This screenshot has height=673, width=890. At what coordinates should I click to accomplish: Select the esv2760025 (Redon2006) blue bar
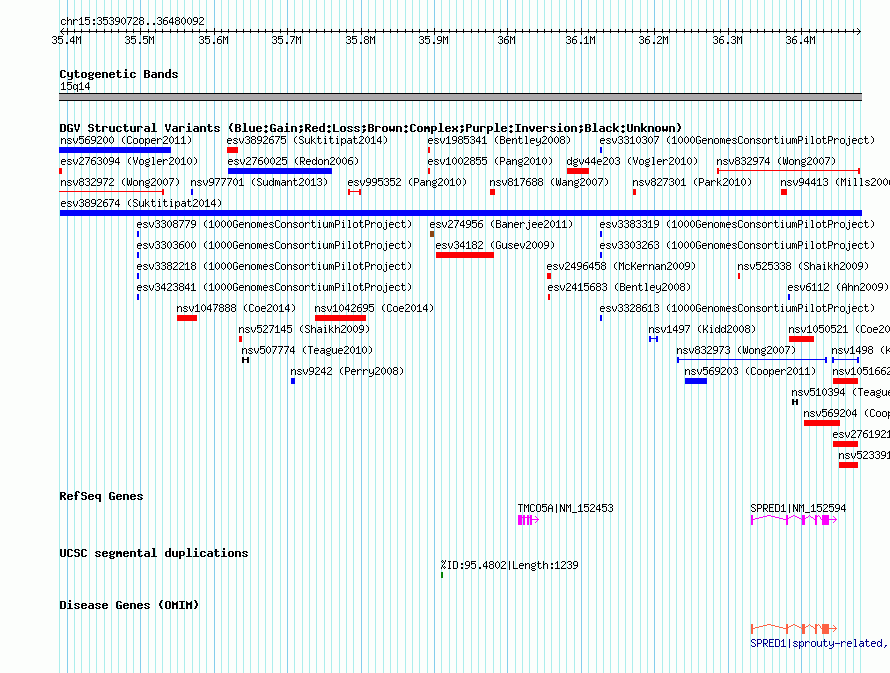[280, 171]
